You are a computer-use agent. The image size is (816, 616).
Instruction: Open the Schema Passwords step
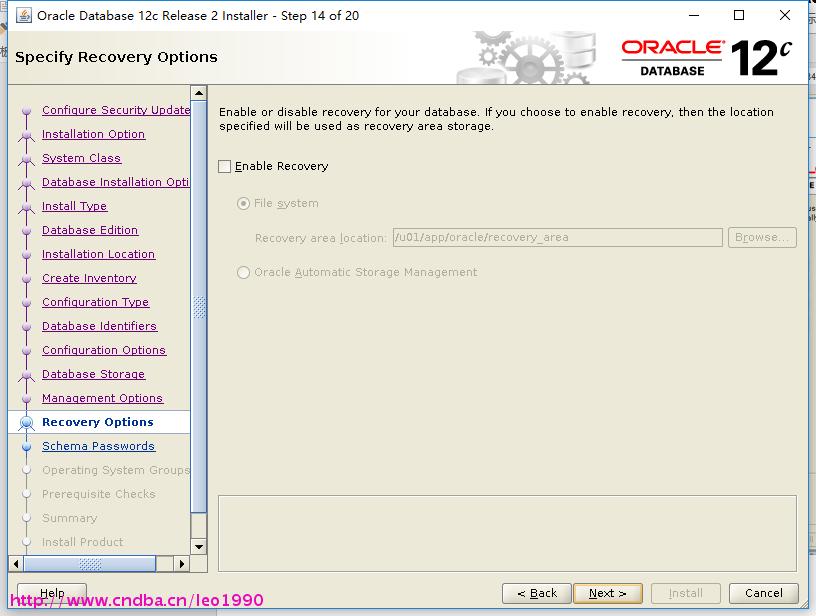pos(98,446)
